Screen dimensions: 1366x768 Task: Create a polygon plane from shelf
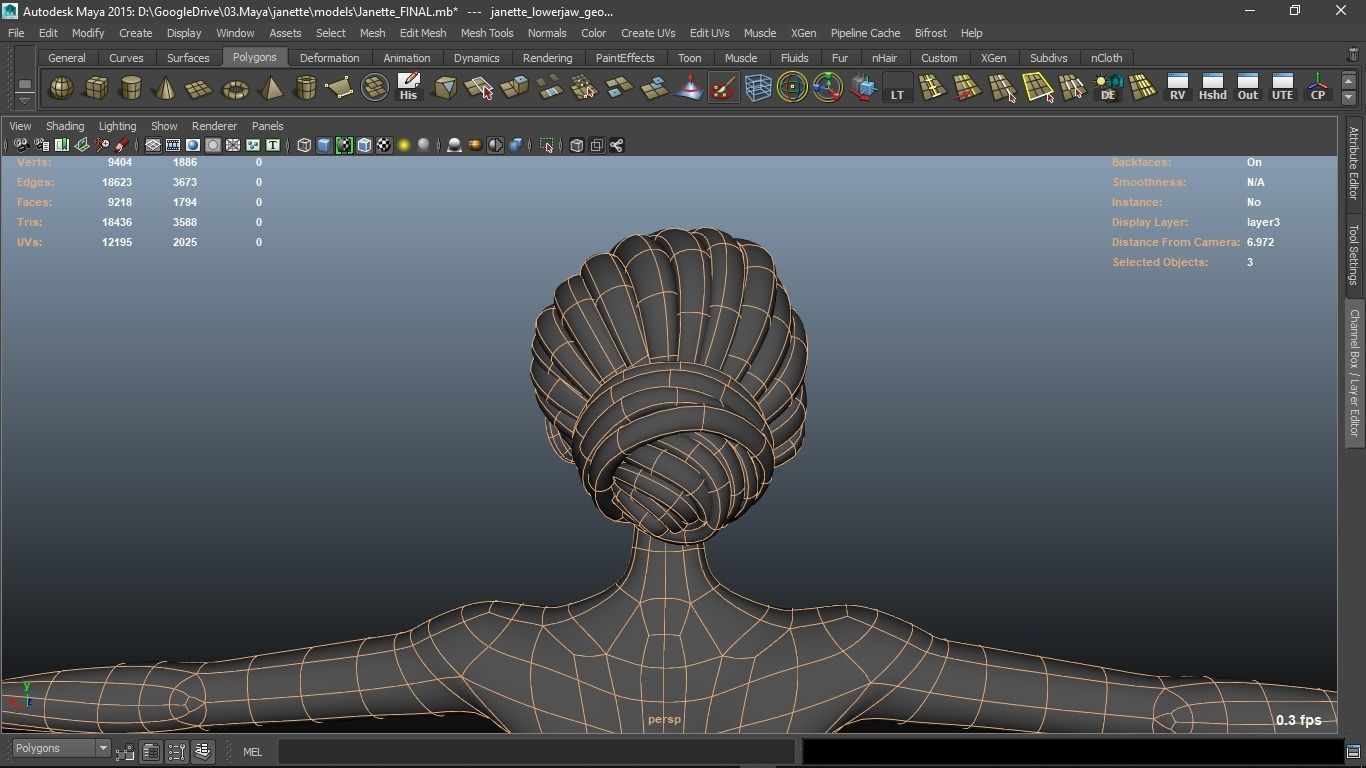pos(200,88)
